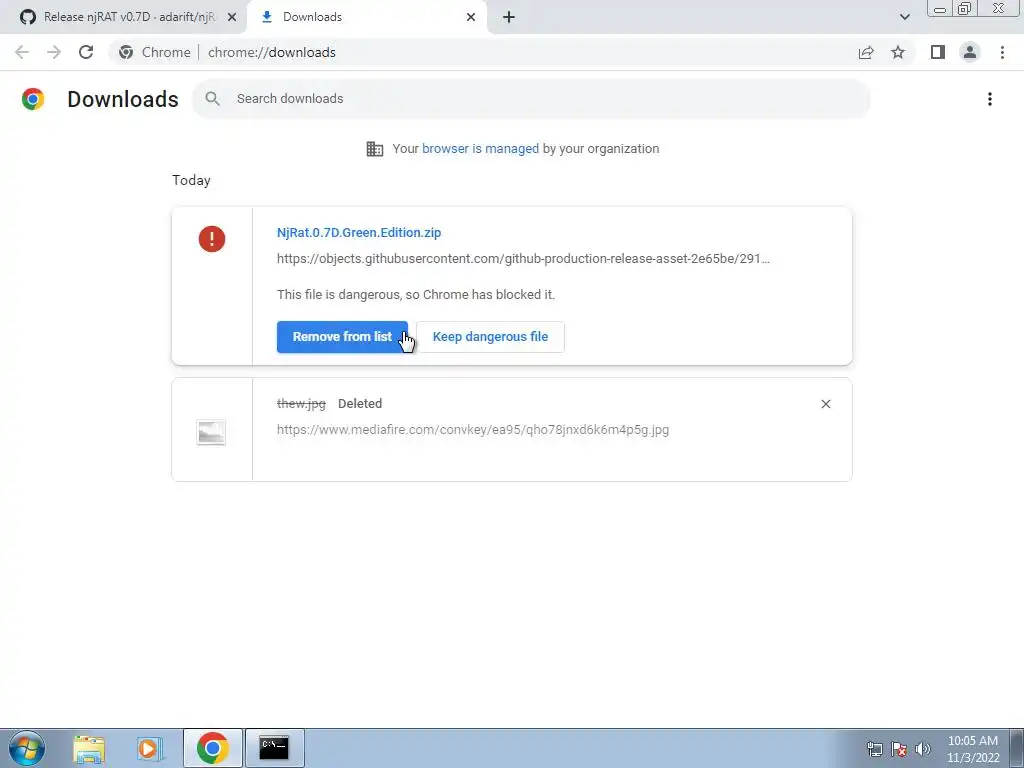This screenshot has width=1024, height=768.
Task: Open the command prompt taskbar icon
Action: 274,748
